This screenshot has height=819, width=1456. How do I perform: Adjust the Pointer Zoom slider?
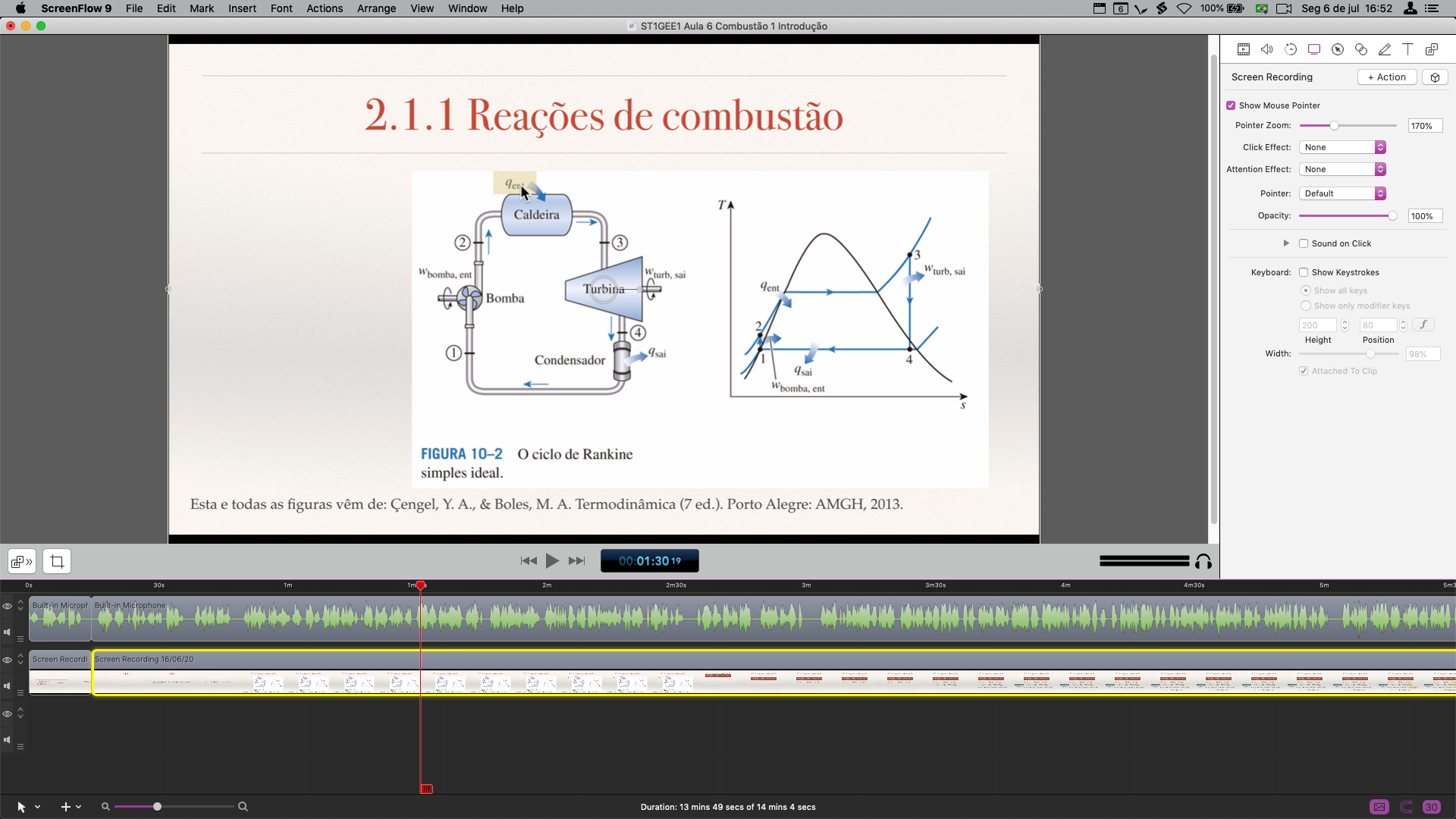[1334, 126]
